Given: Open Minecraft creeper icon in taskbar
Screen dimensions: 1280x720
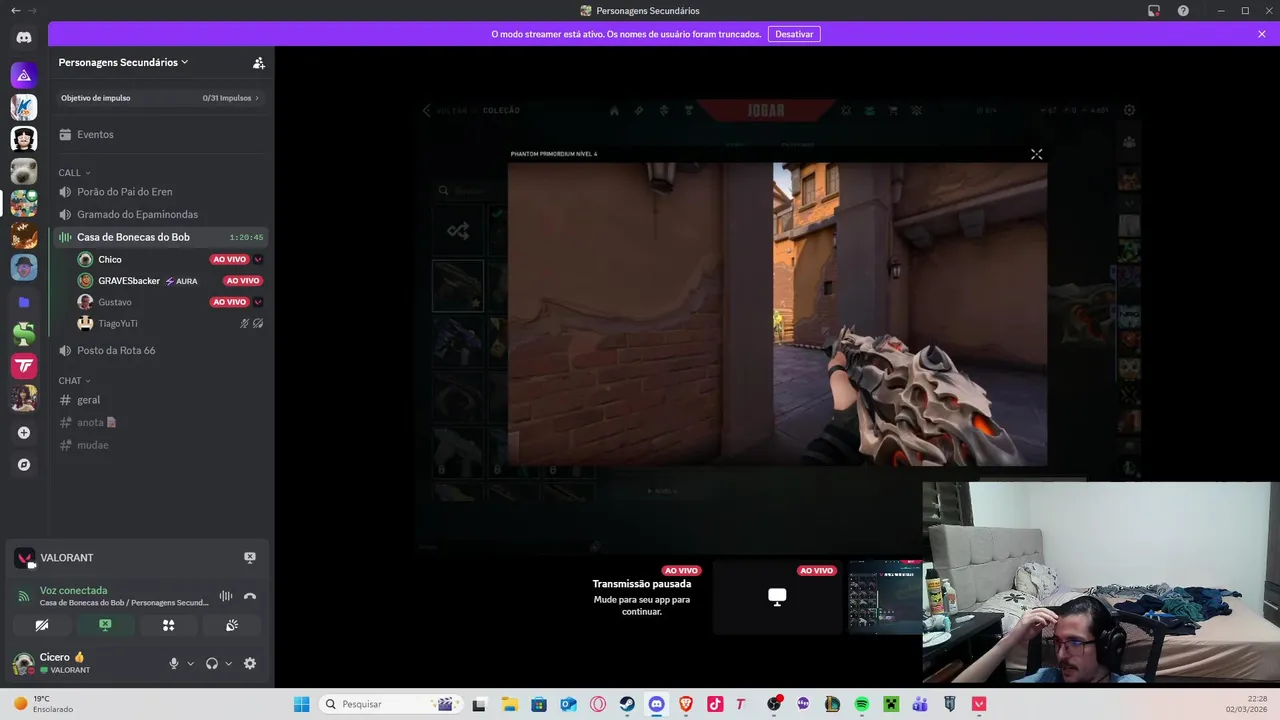Looking at the screenshot, I should (x=891, y=704).
